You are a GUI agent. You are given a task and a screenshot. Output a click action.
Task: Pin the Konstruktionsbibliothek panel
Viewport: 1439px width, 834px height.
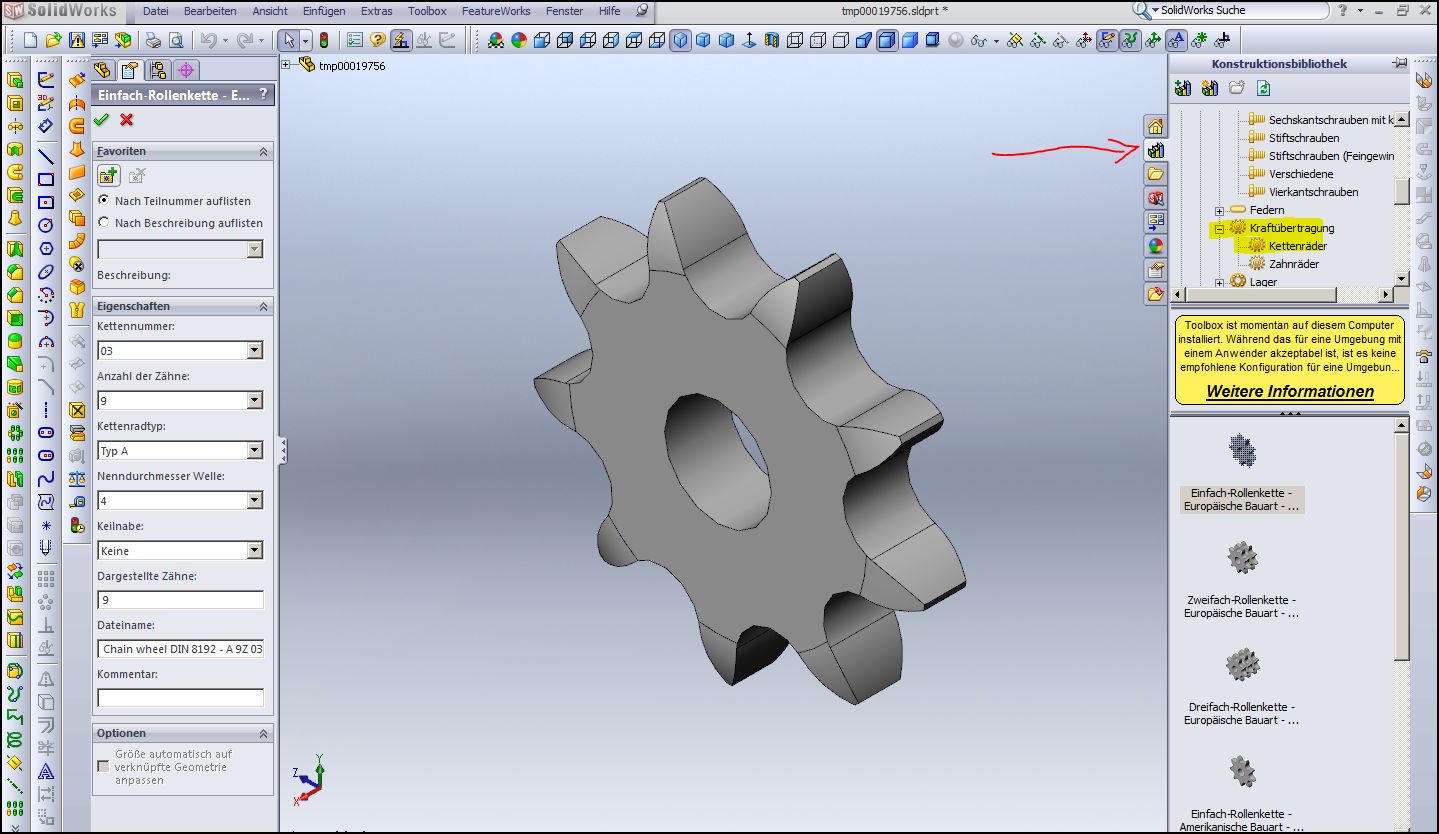1398,63
